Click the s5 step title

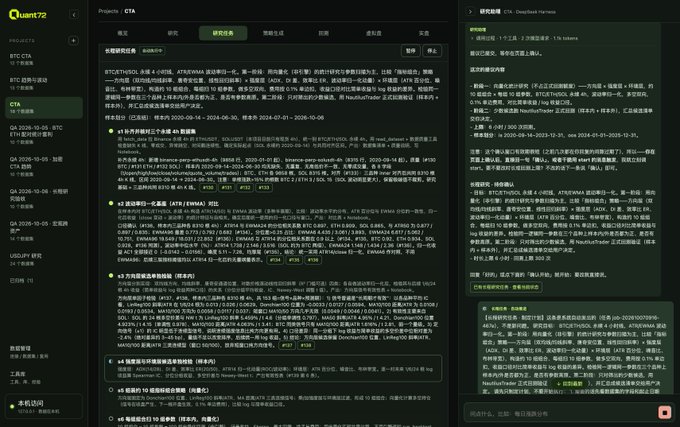[x=163, y=390]
